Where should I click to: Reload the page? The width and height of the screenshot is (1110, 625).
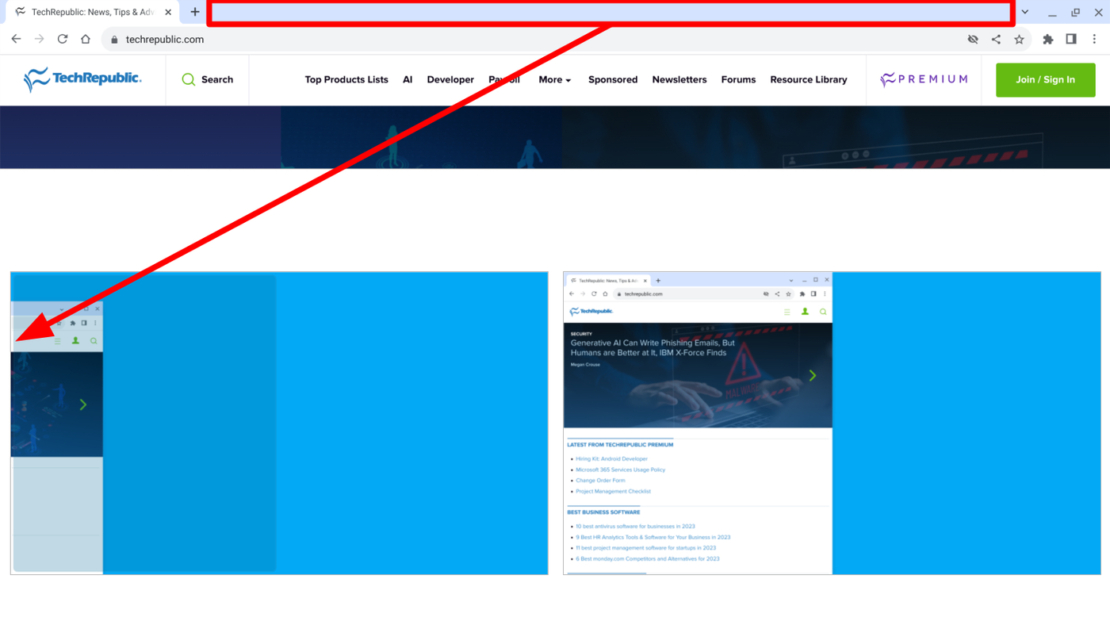coord(62,39)
